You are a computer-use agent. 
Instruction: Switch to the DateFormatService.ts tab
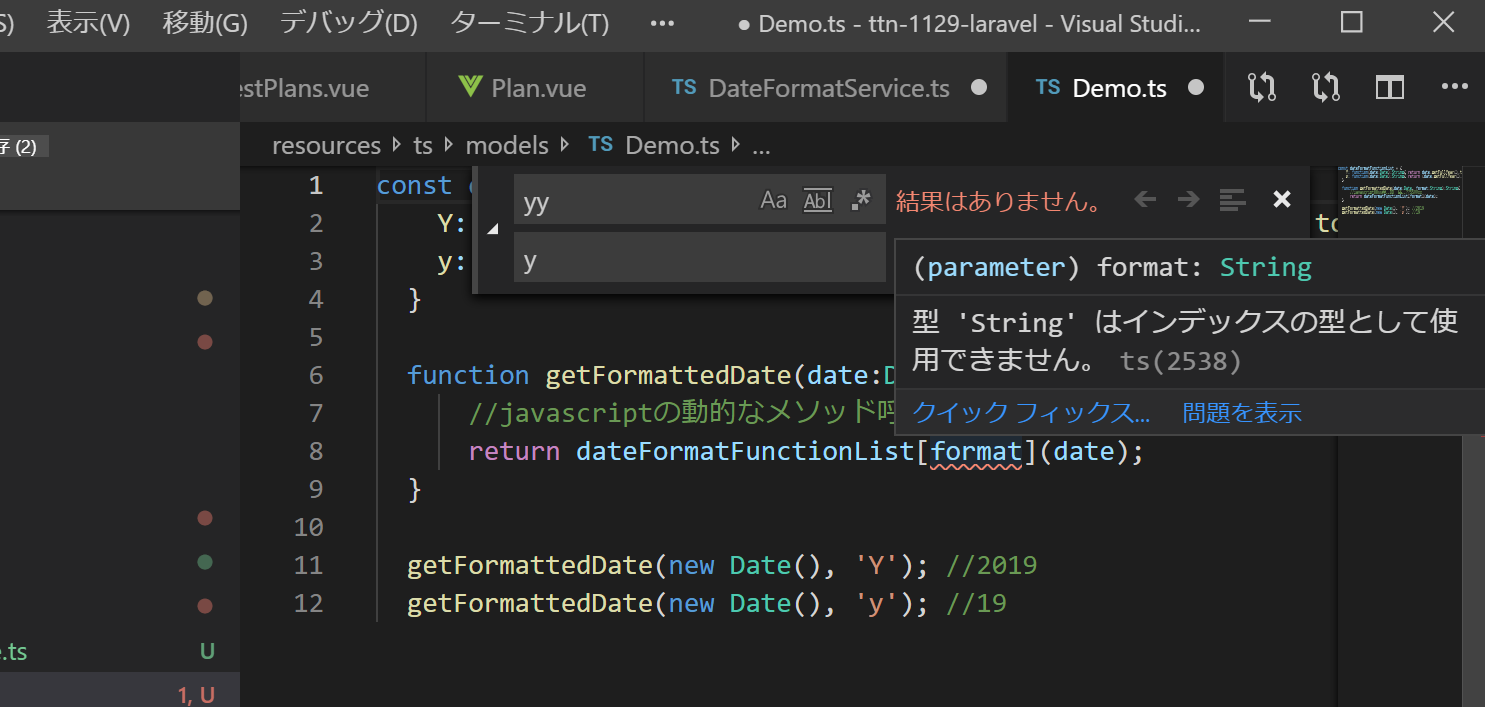826,88
